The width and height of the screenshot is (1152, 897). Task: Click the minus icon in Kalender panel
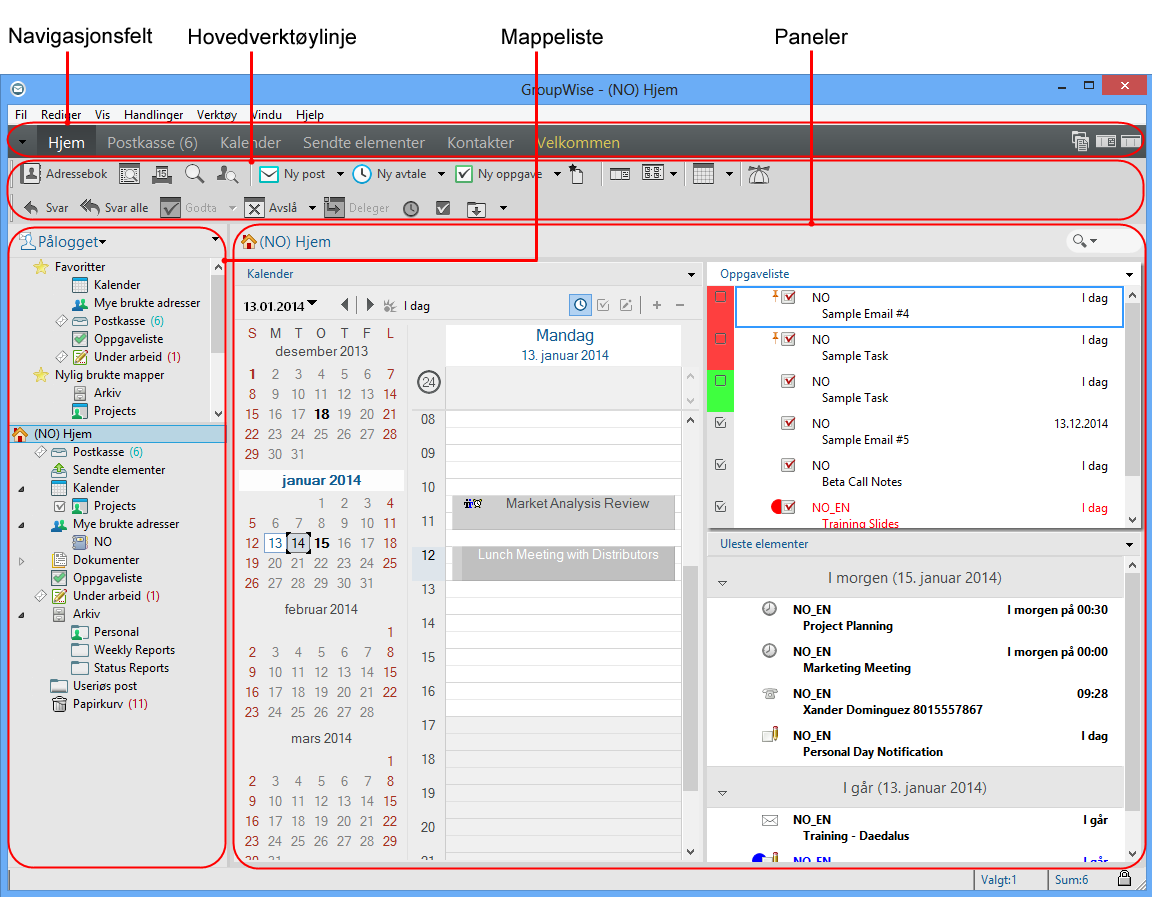(680, 305)
